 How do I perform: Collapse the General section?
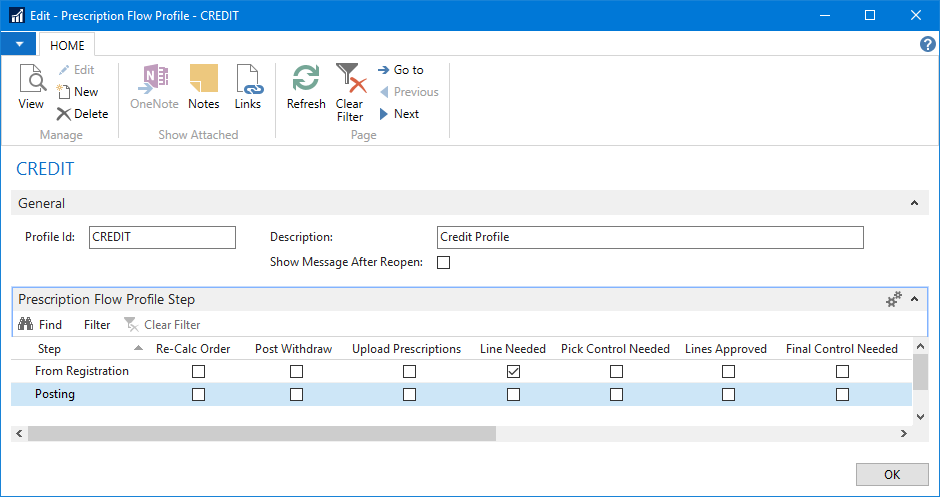click(x=913, y=203)
